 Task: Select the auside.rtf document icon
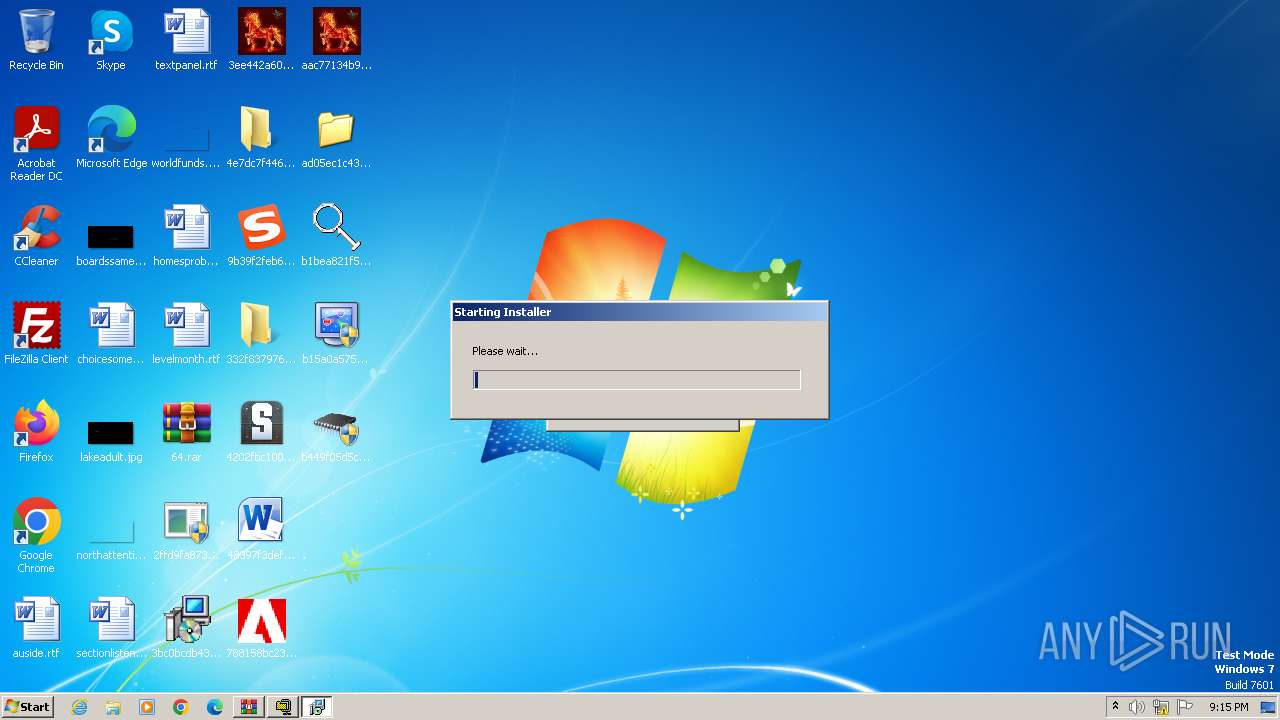tap(36, 628)
